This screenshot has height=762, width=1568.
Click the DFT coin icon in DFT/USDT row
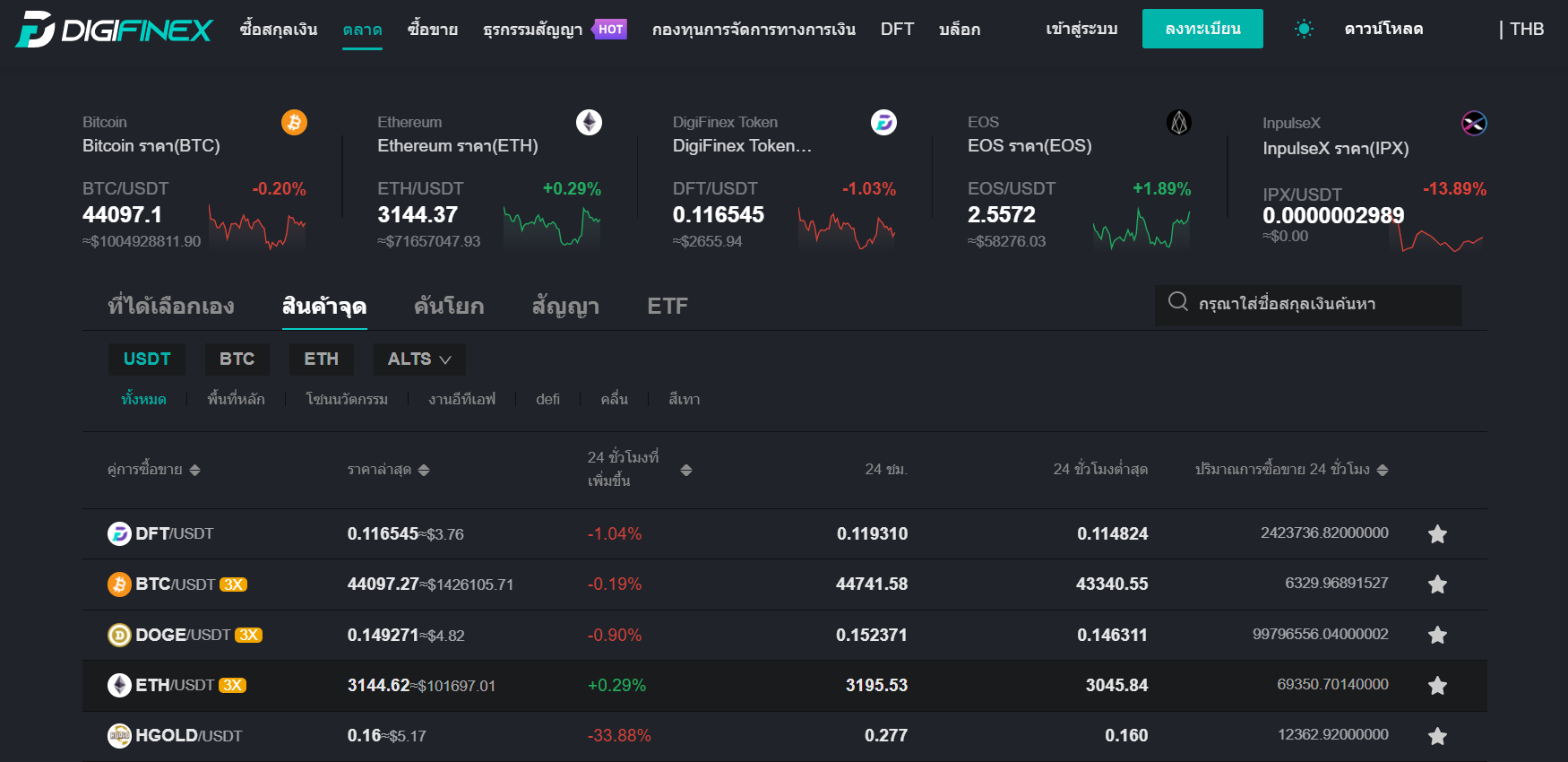click(x=119, y=533)
